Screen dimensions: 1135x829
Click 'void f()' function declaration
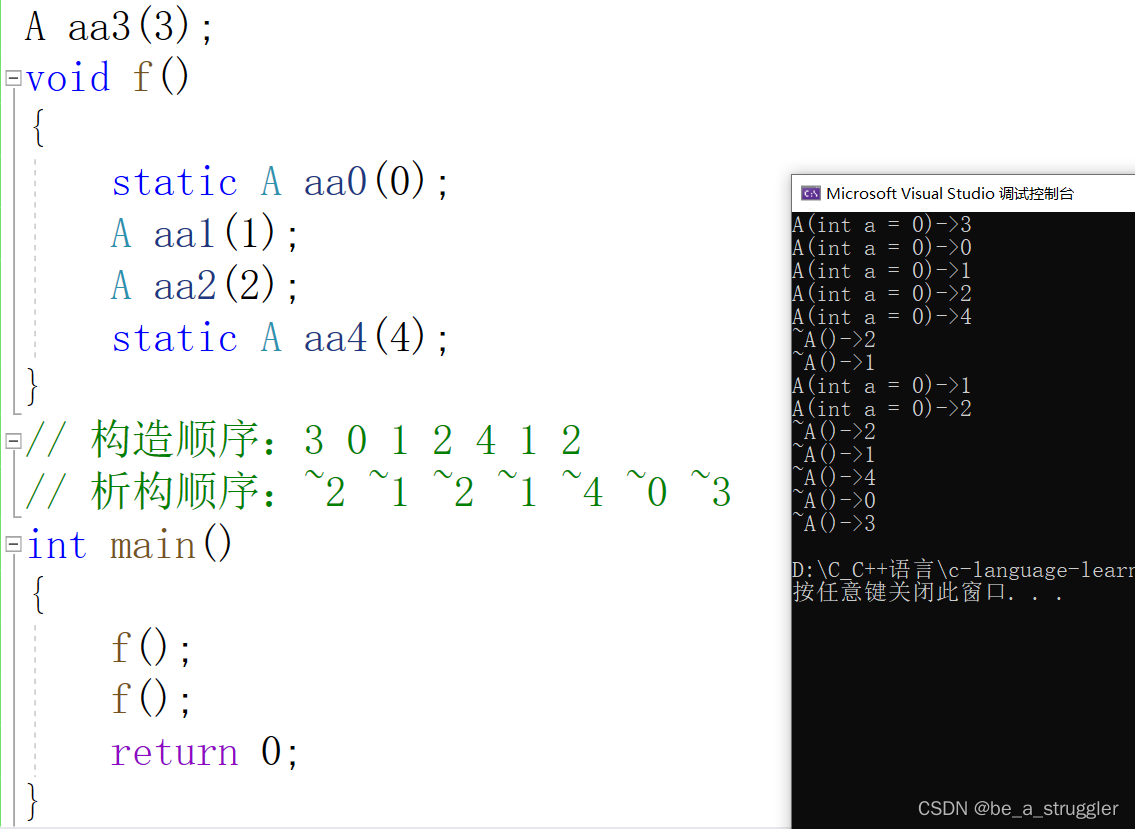click(108, 77)
